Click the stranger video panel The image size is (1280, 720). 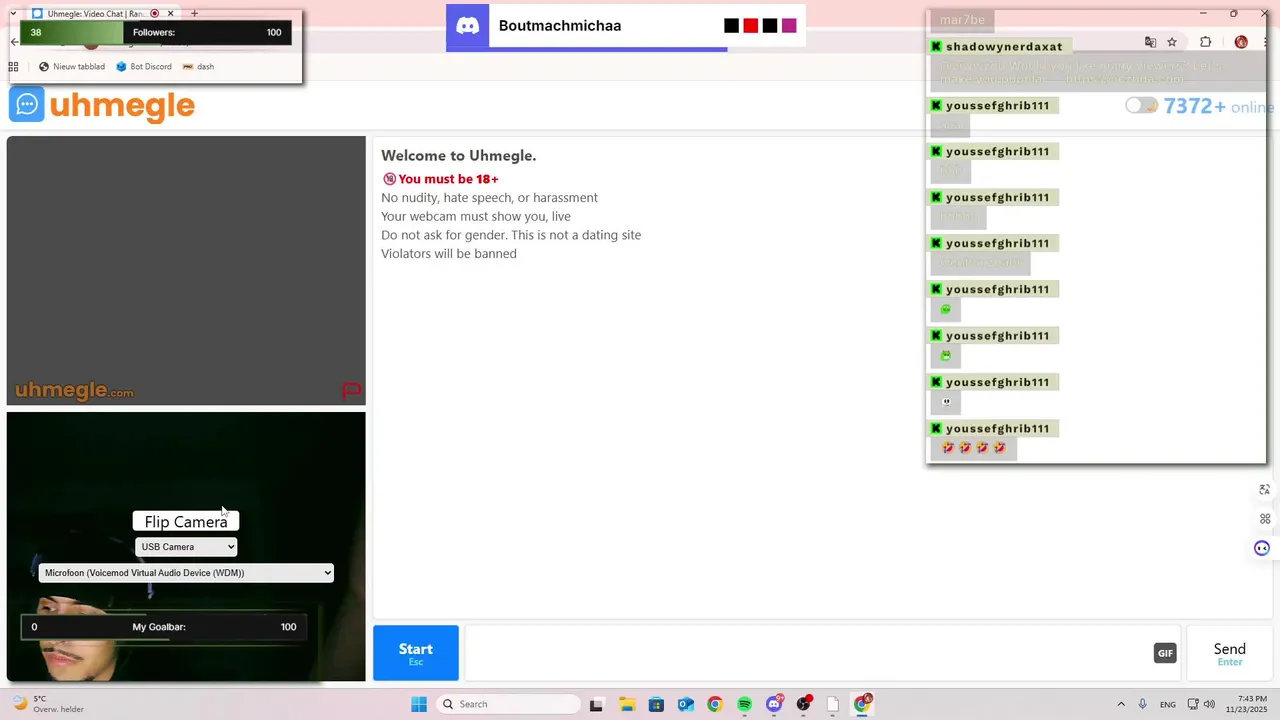[x=186, y=270]
